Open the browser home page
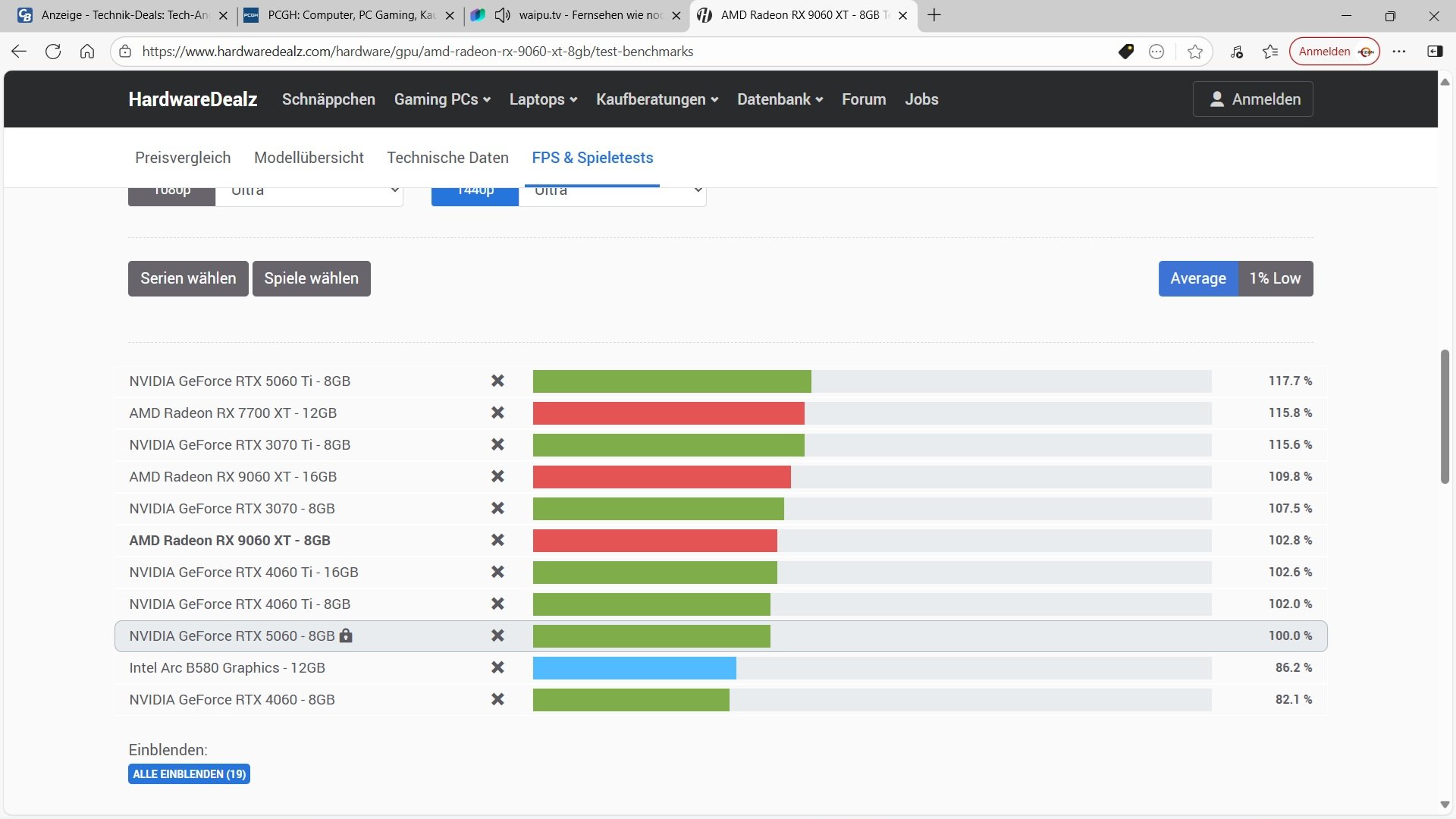The height and width of the screenshot is (819, 1456). tap(87, 52)
